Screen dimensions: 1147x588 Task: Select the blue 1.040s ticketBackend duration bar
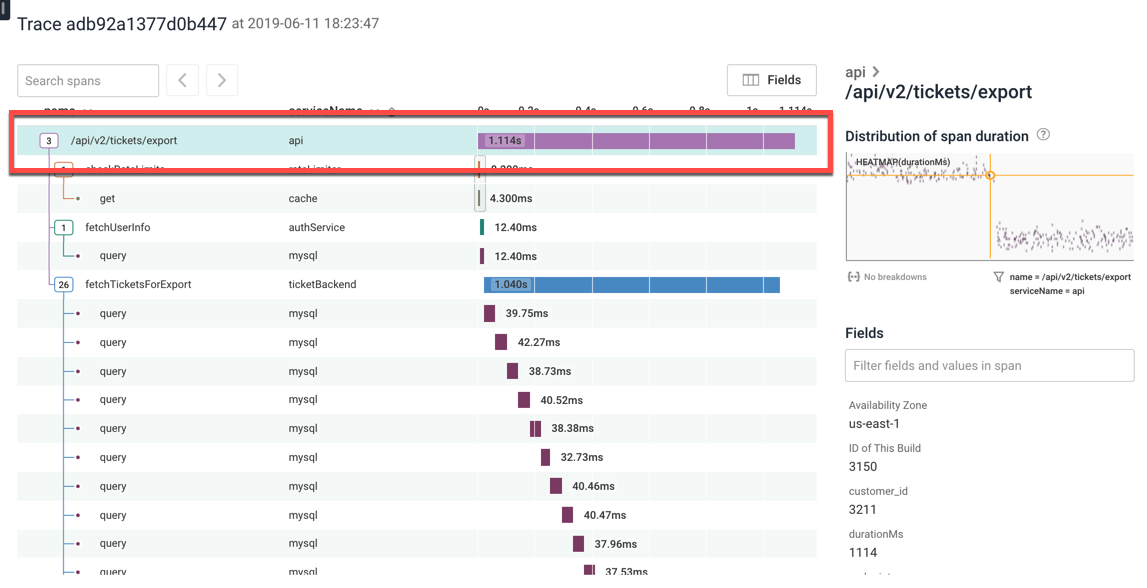tap(631, 284)
